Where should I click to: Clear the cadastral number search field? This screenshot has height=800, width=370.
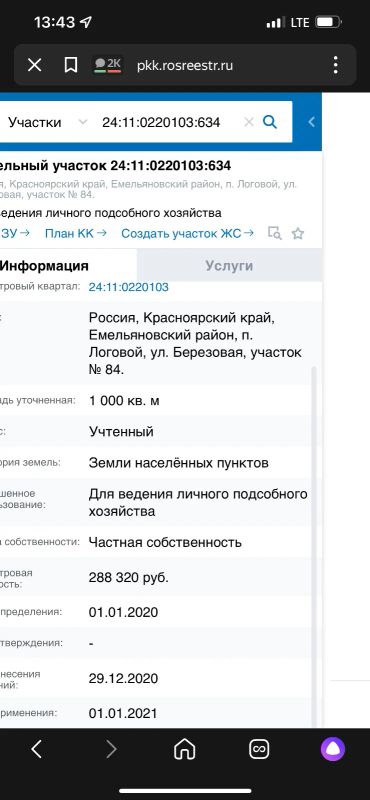click(249, 122)
